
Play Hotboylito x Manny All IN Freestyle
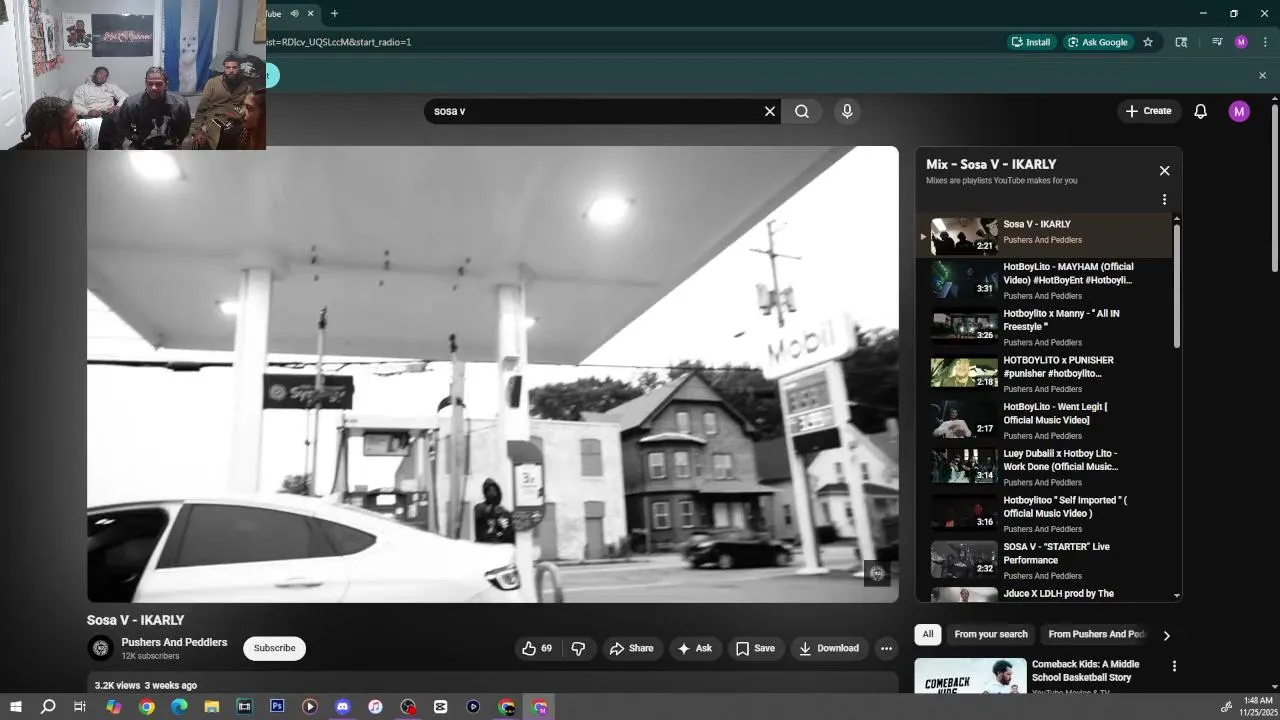(x=1043, y=327)
